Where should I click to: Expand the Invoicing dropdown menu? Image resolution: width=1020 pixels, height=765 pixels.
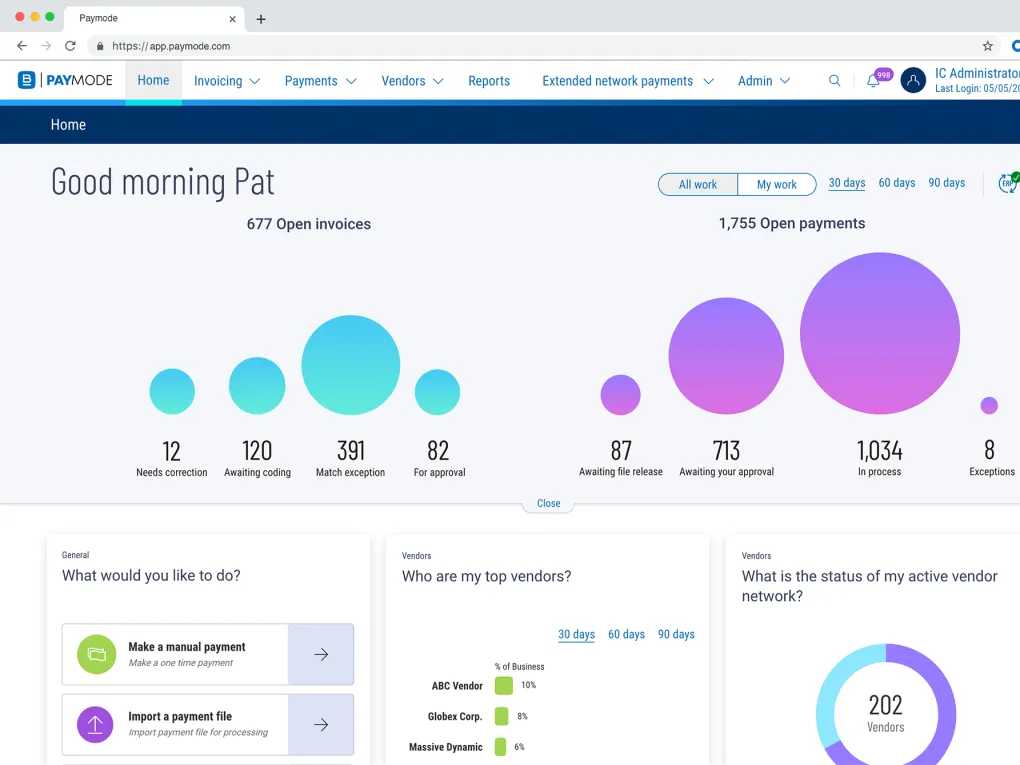[x=226, y=81]
